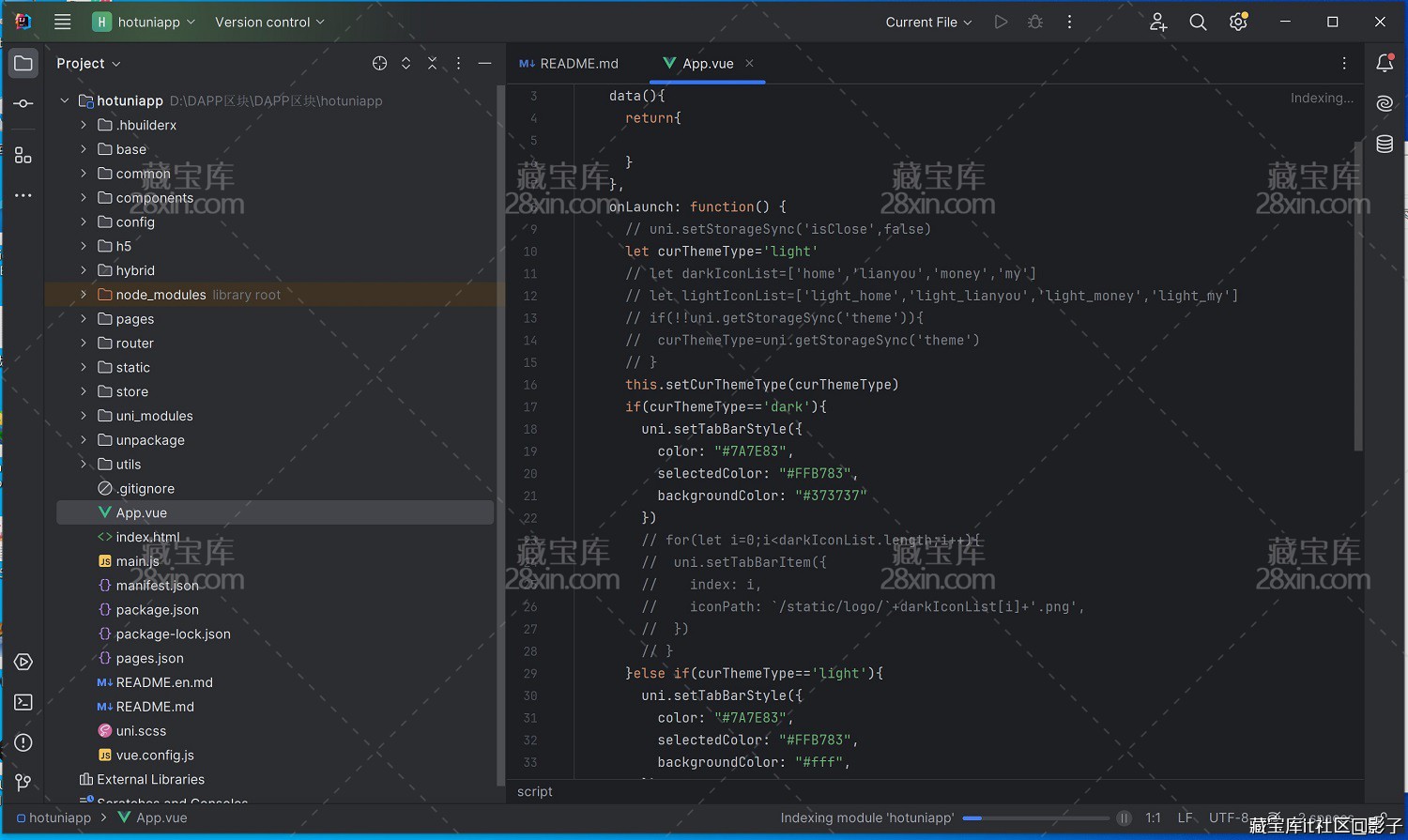Open the Services tool window
Viewport: 1408px width, 840px height.
pyautogui.click(x=23, y=662)
